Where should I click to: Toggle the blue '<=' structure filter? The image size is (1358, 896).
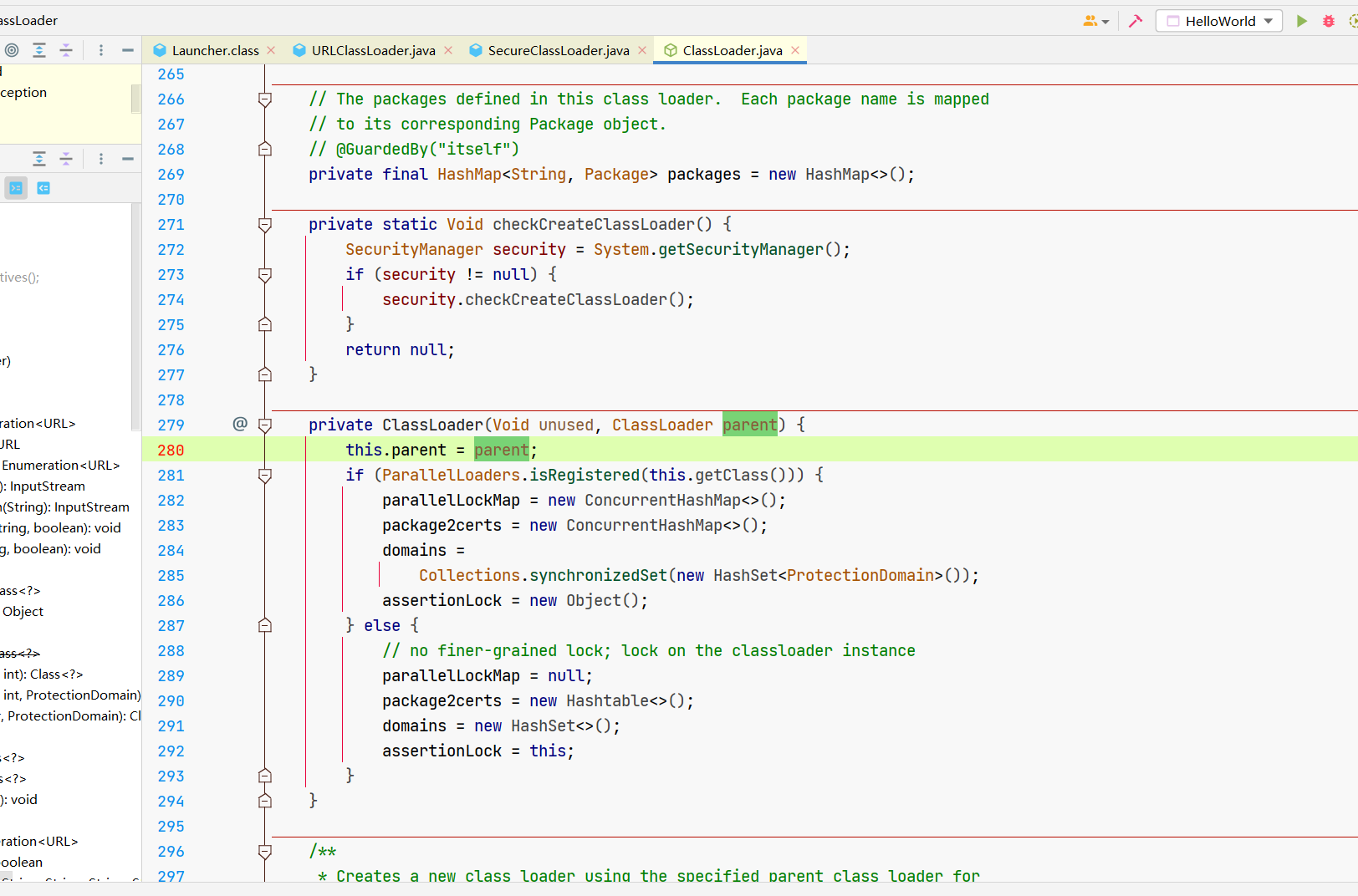(43, 188)
